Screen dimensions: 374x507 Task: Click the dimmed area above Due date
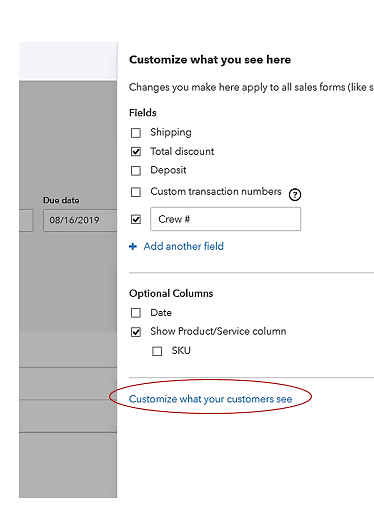(x=68, y=137)
